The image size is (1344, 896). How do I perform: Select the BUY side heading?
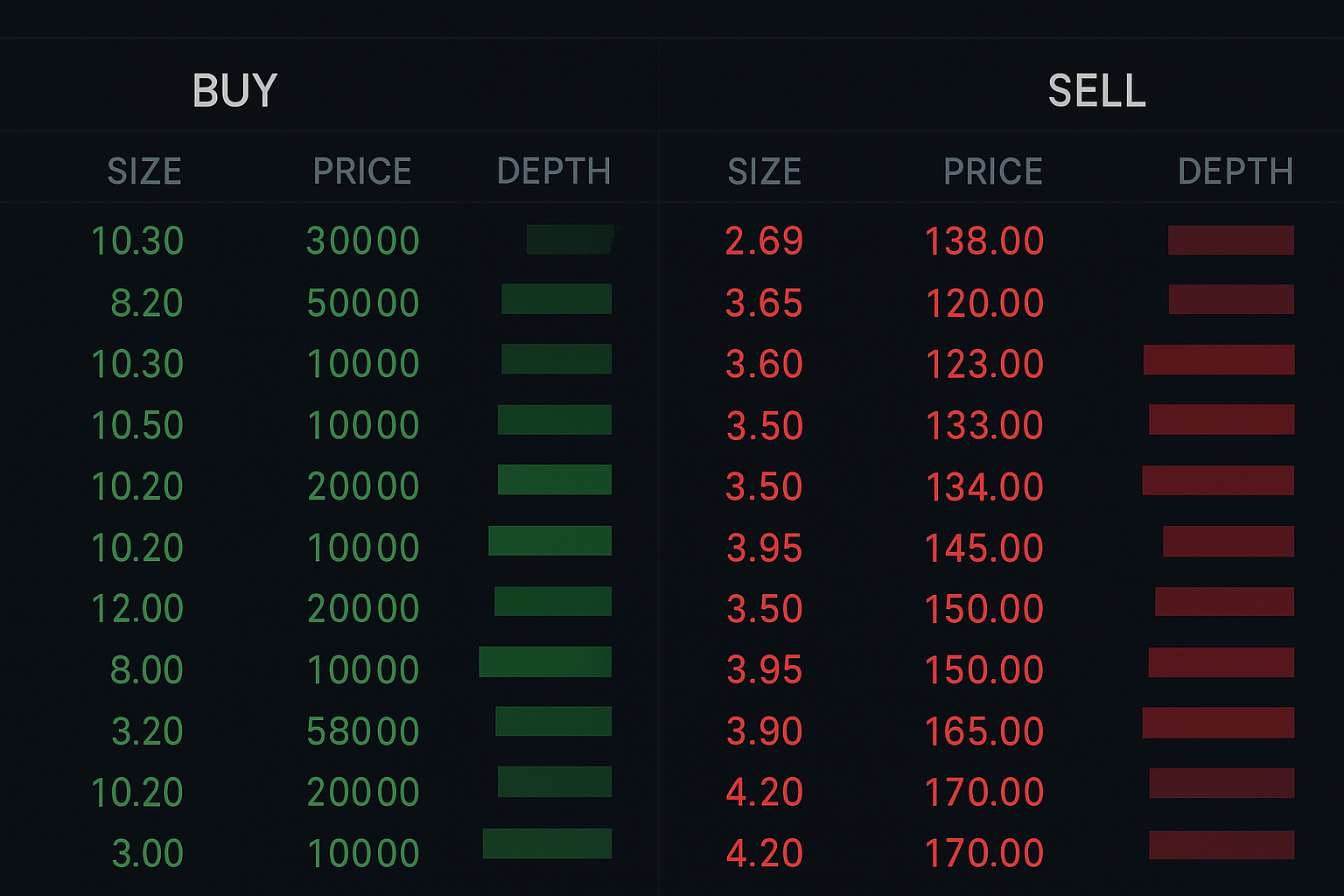click(234, 91)
